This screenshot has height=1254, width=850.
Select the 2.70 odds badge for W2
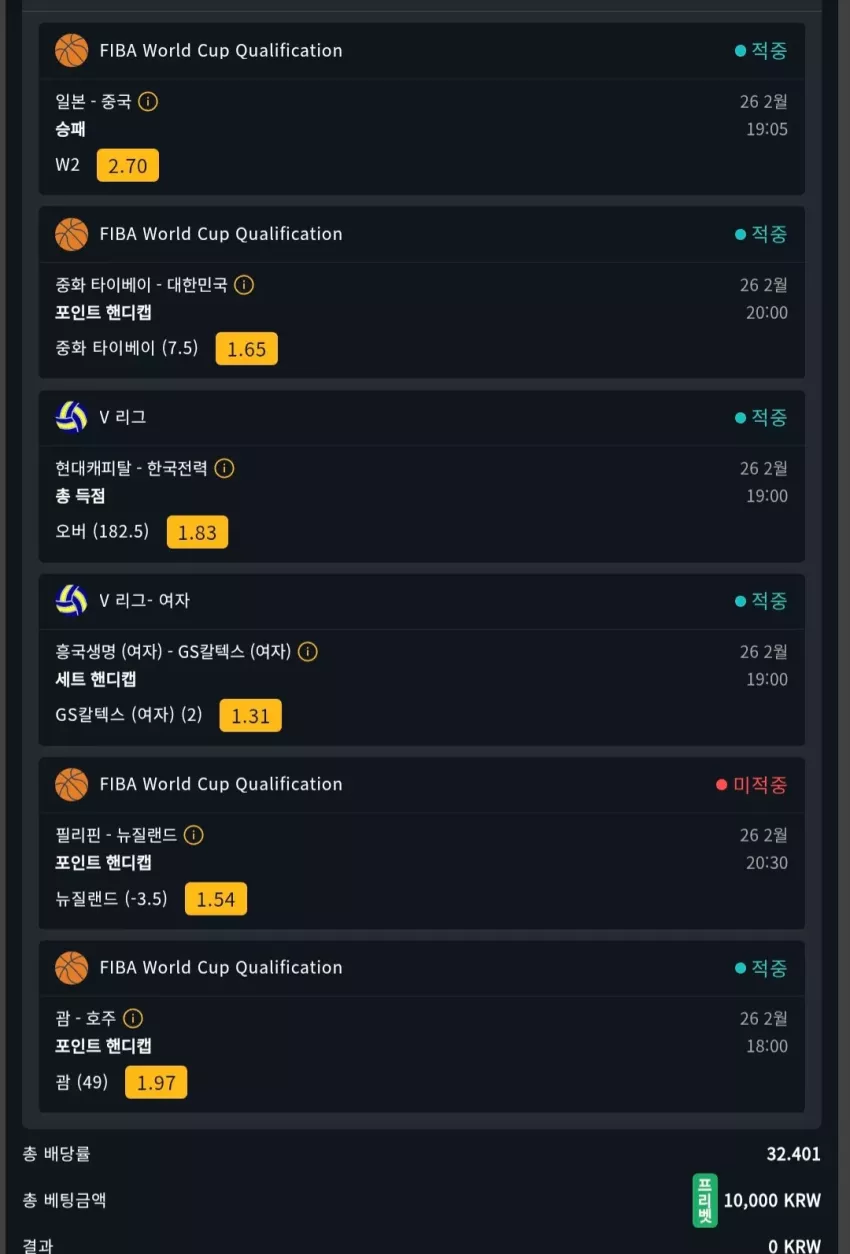point(128,166)
